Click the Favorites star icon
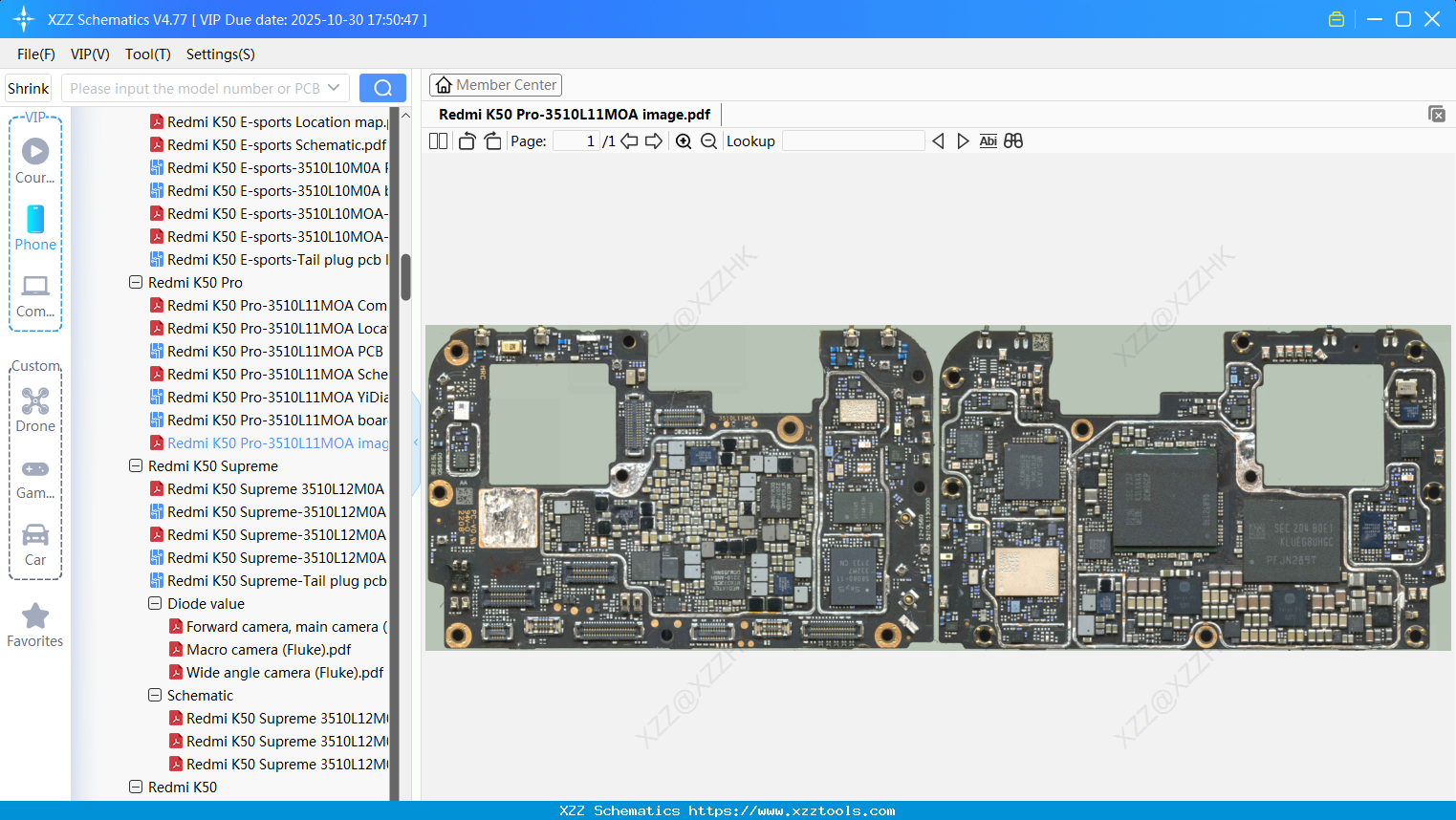The image size is (1456, 820). [x=35, y=615]
